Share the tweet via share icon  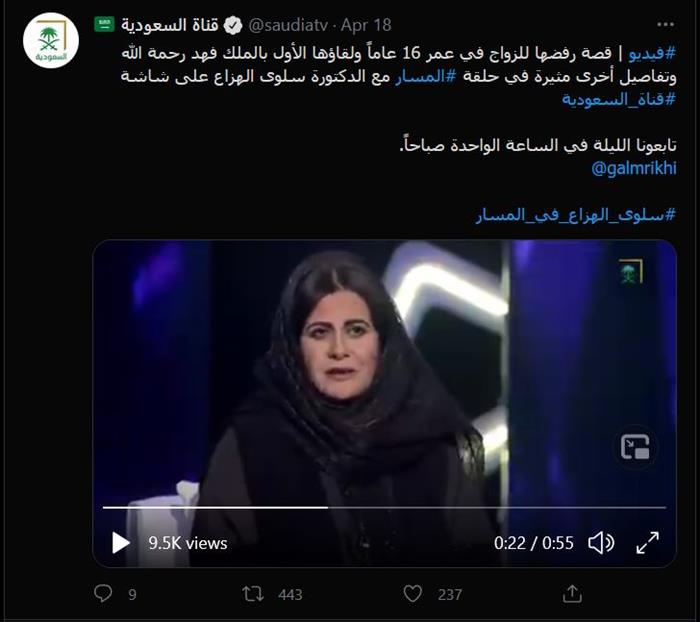click(x=572, y=594)
